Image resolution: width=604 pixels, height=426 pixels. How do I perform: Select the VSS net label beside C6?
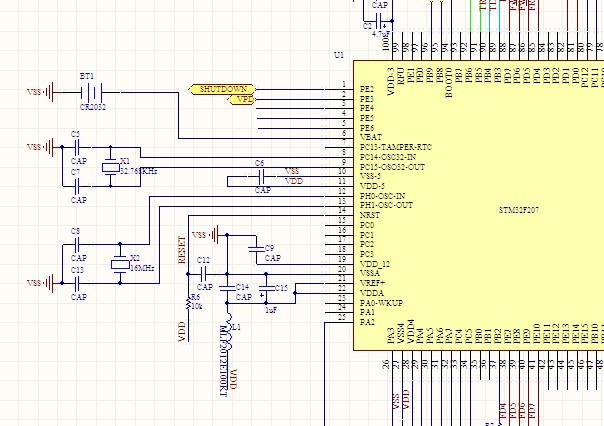pyautogui.click(x=292, y=171)
